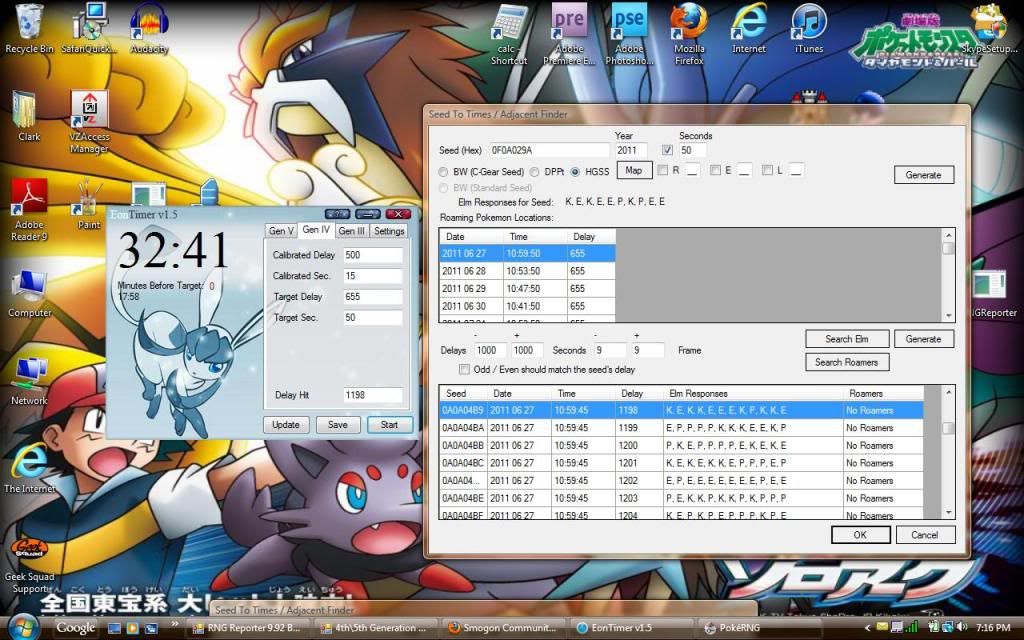1024x640 pixels.
Task: Select the DPPt radio button
Action: click(x=535, y=172)
